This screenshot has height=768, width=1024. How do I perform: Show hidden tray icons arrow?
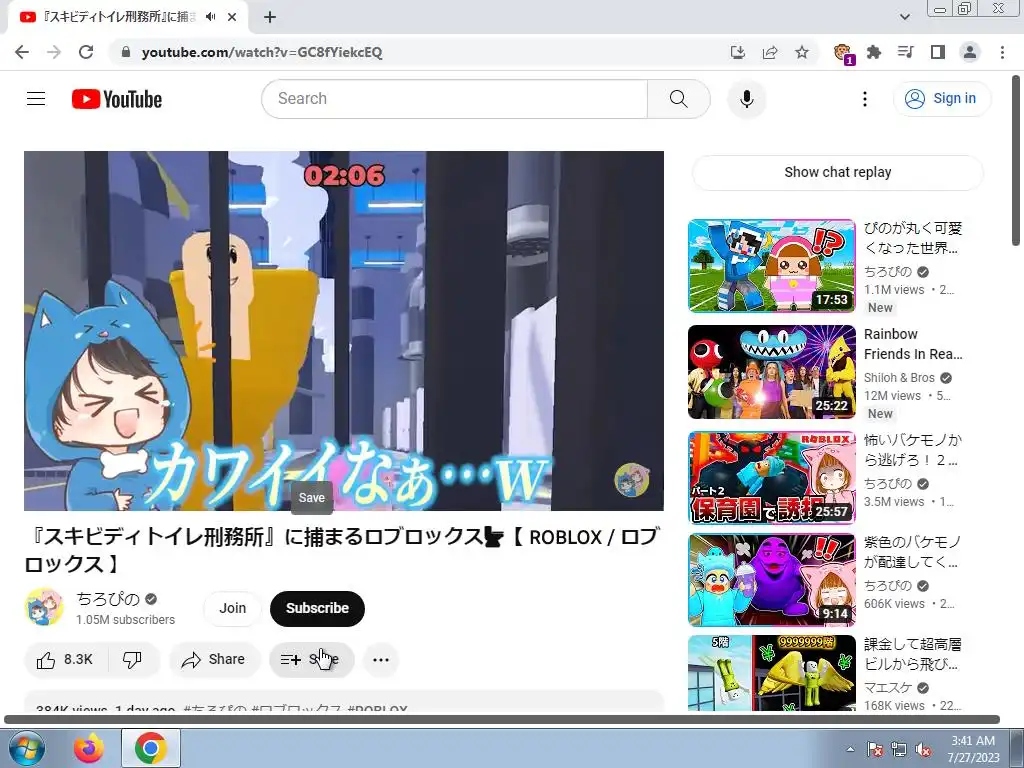850,749
